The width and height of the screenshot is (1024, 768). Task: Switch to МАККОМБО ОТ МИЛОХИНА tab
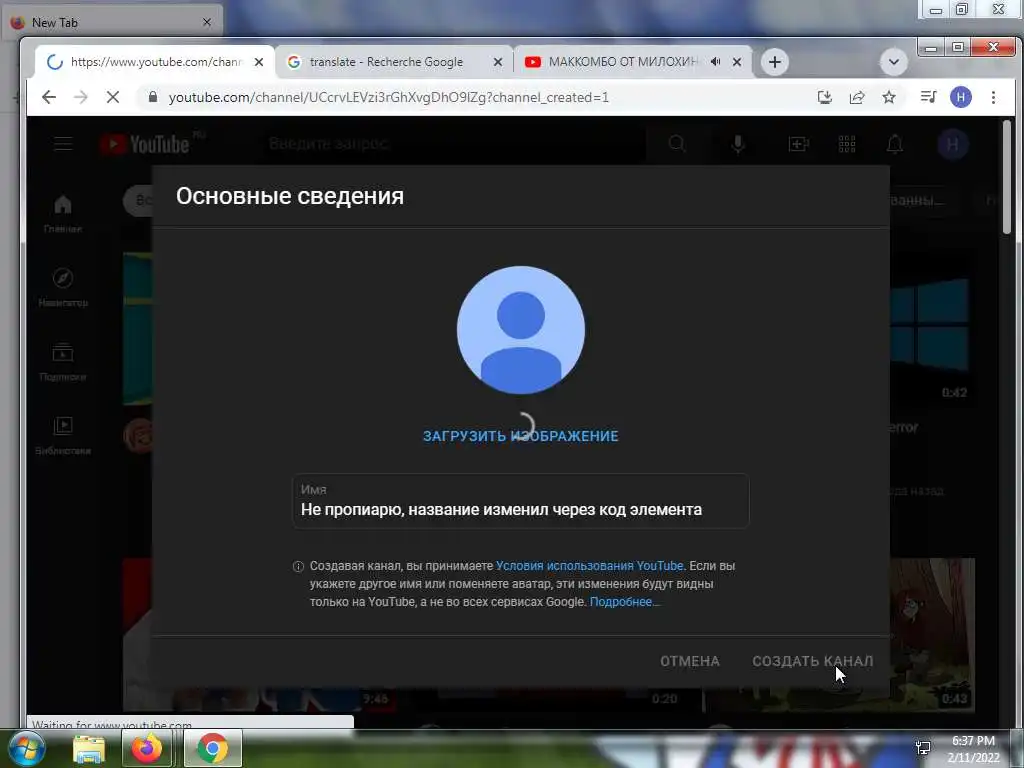point(633,62)
